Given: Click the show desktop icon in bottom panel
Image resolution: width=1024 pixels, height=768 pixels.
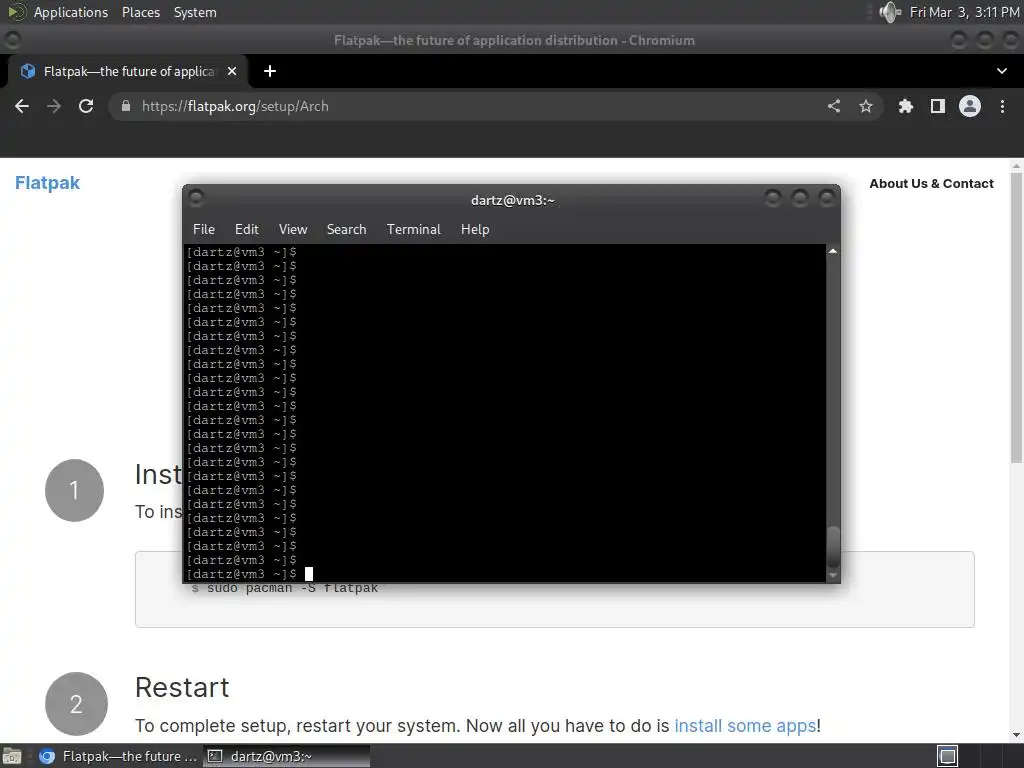Looking at the screenshot, I should (x=12, y=756).
